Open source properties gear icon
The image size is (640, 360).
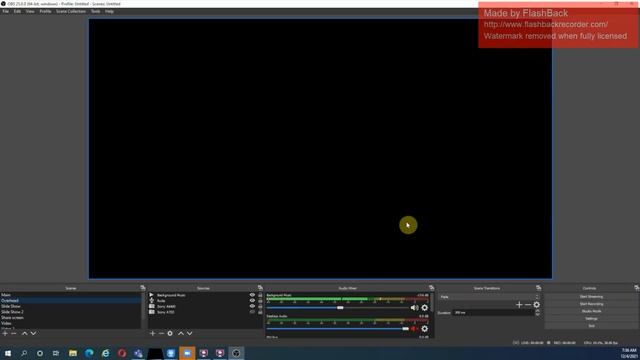[170, 333]
